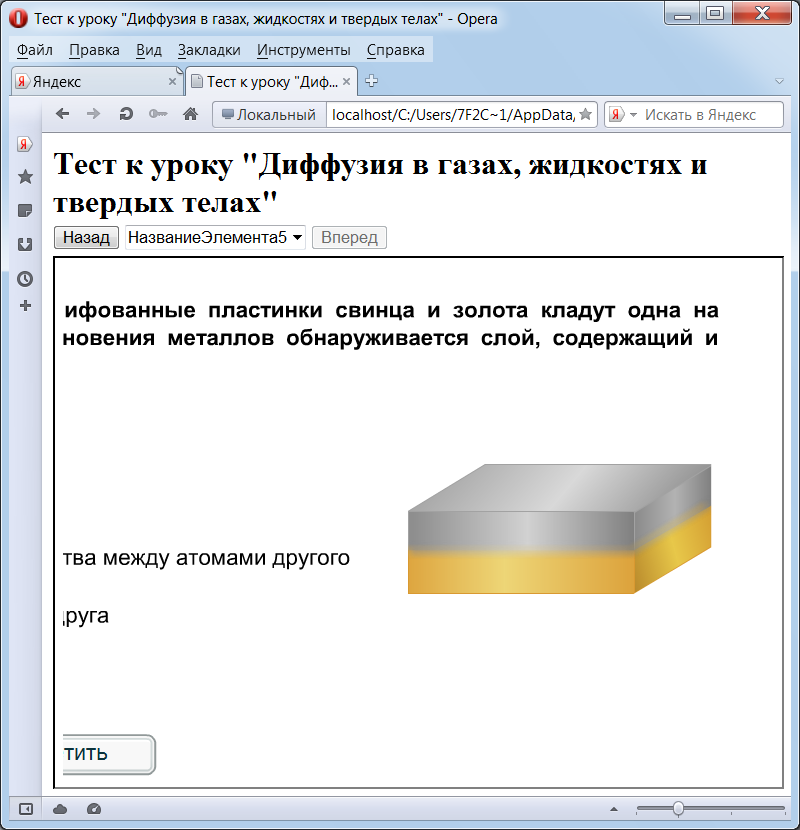Viewport: 800px width, 830px height.
Task: Click the Yandex search engine icon
Action: coord(616,114)
